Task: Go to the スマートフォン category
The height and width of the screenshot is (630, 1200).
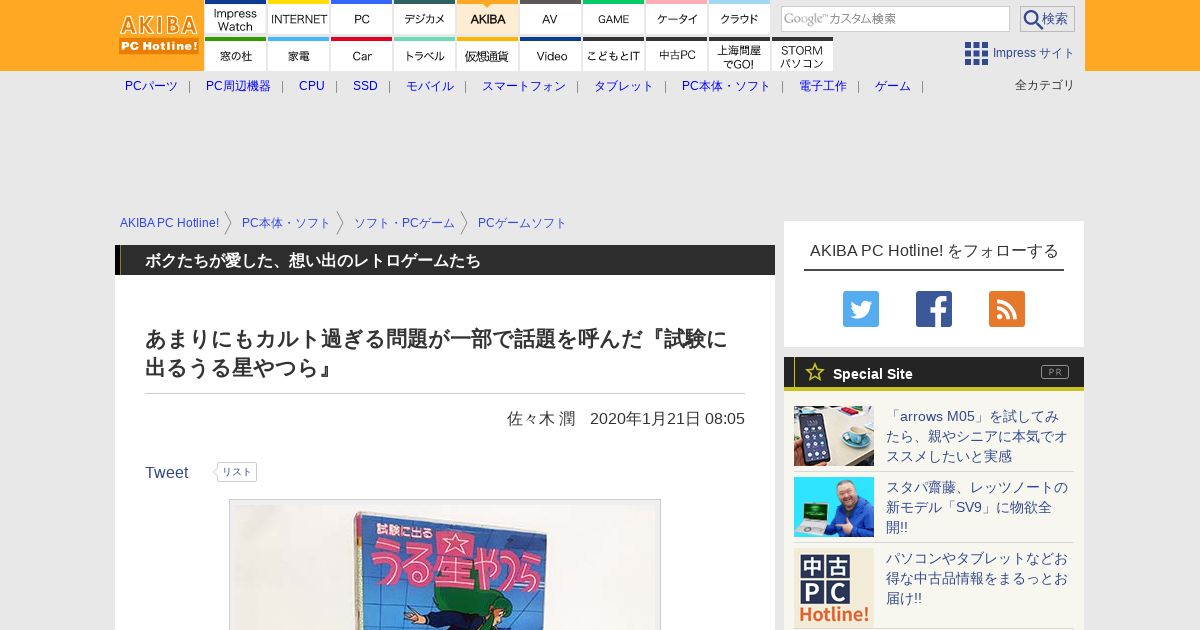Action: click(x=524, y=86)
